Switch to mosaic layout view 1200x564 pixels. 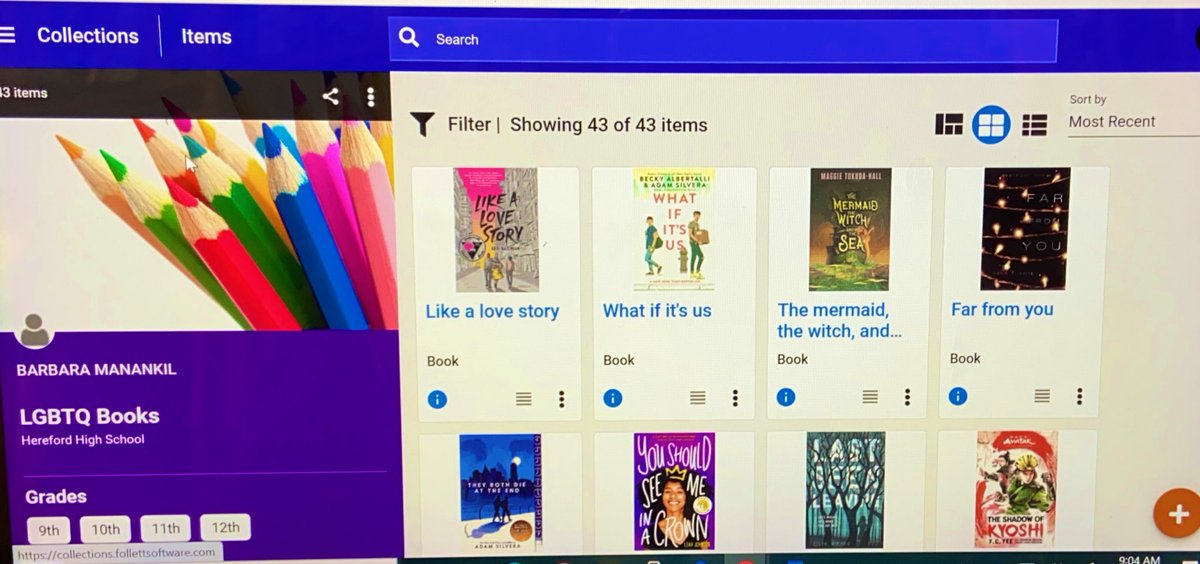(x=949, y=124)
